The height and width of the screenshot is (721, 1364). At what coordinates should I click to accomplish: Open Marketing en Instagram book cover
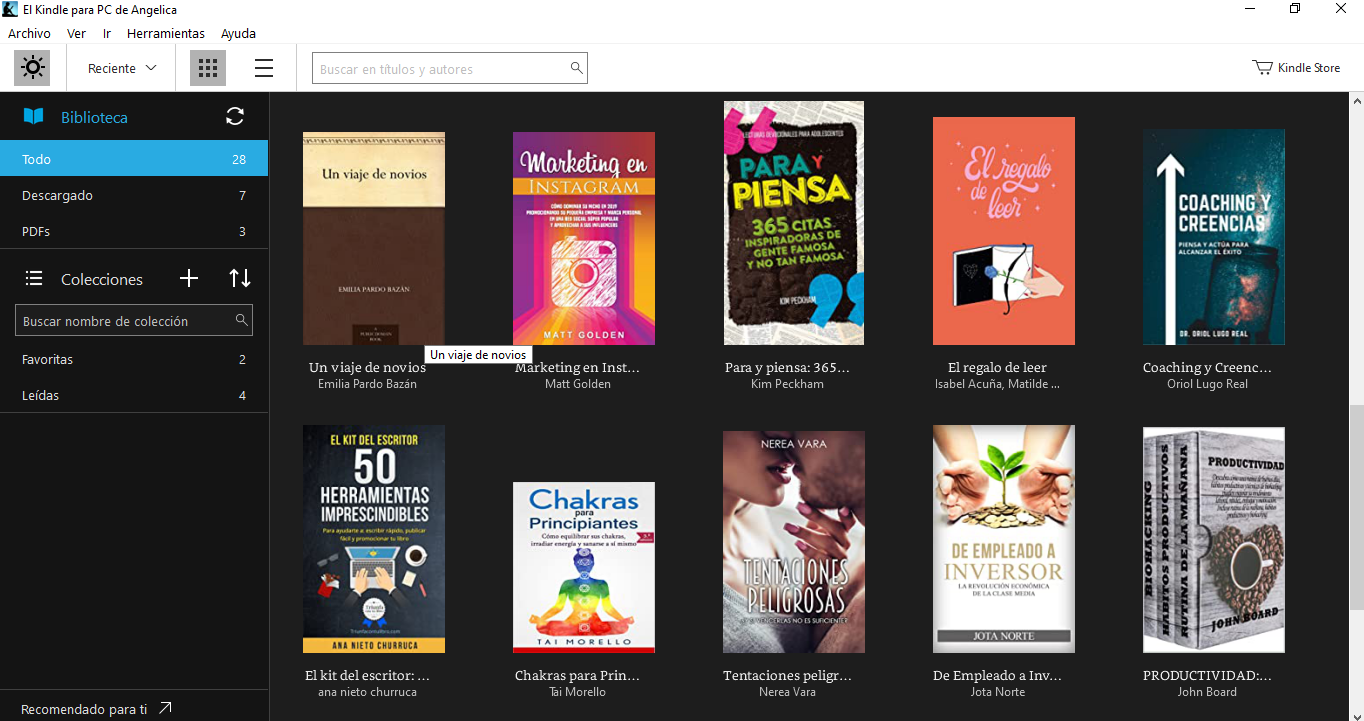point(584,239)
